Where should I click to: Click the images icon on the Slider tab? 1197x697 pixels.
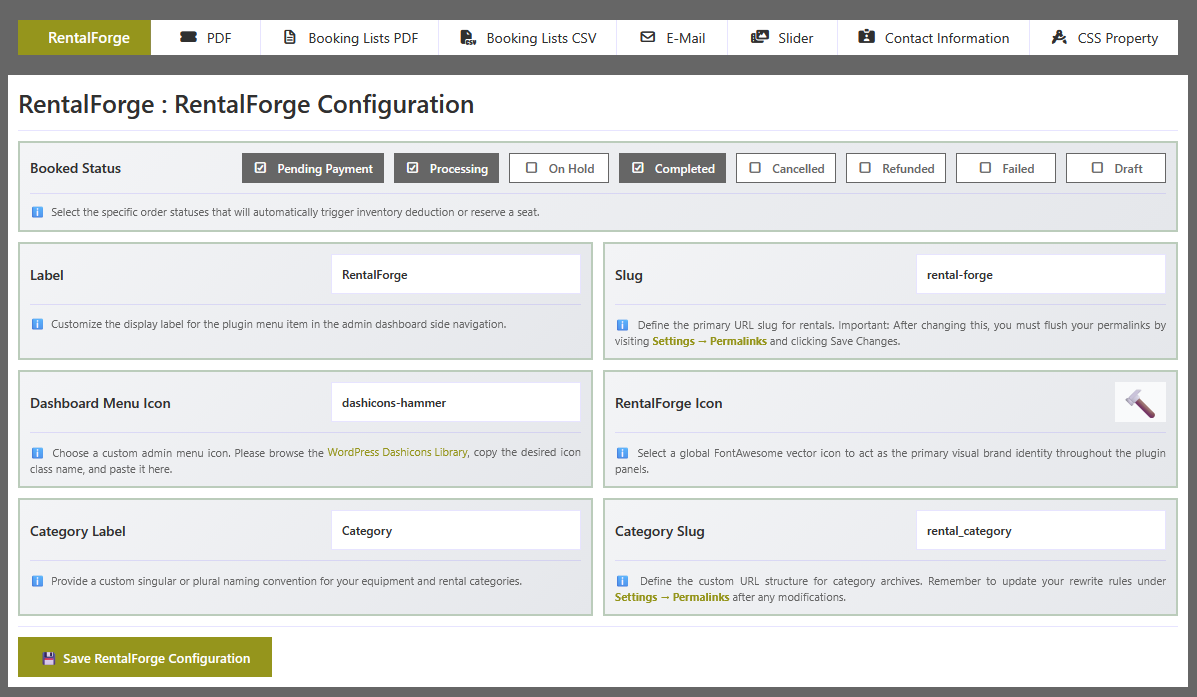[x=760, y=37]
